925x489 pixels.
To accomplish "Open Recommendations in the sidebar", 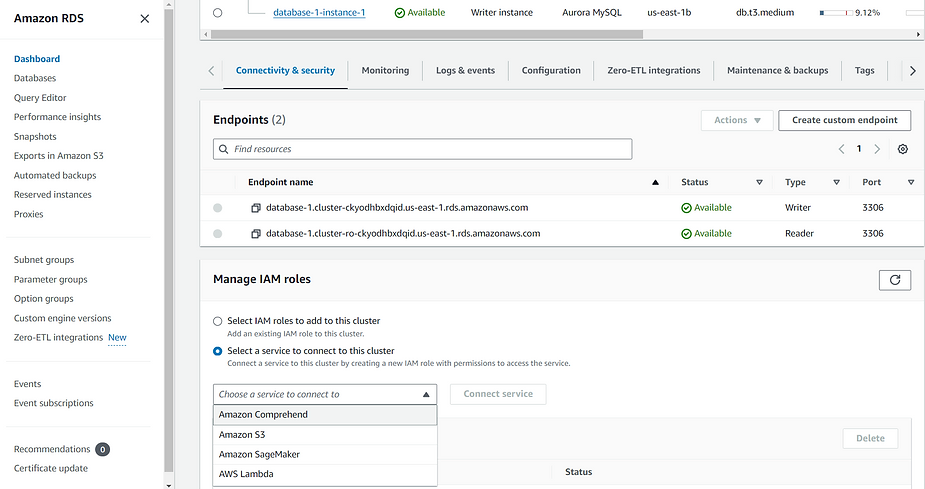I will (52, 449).
